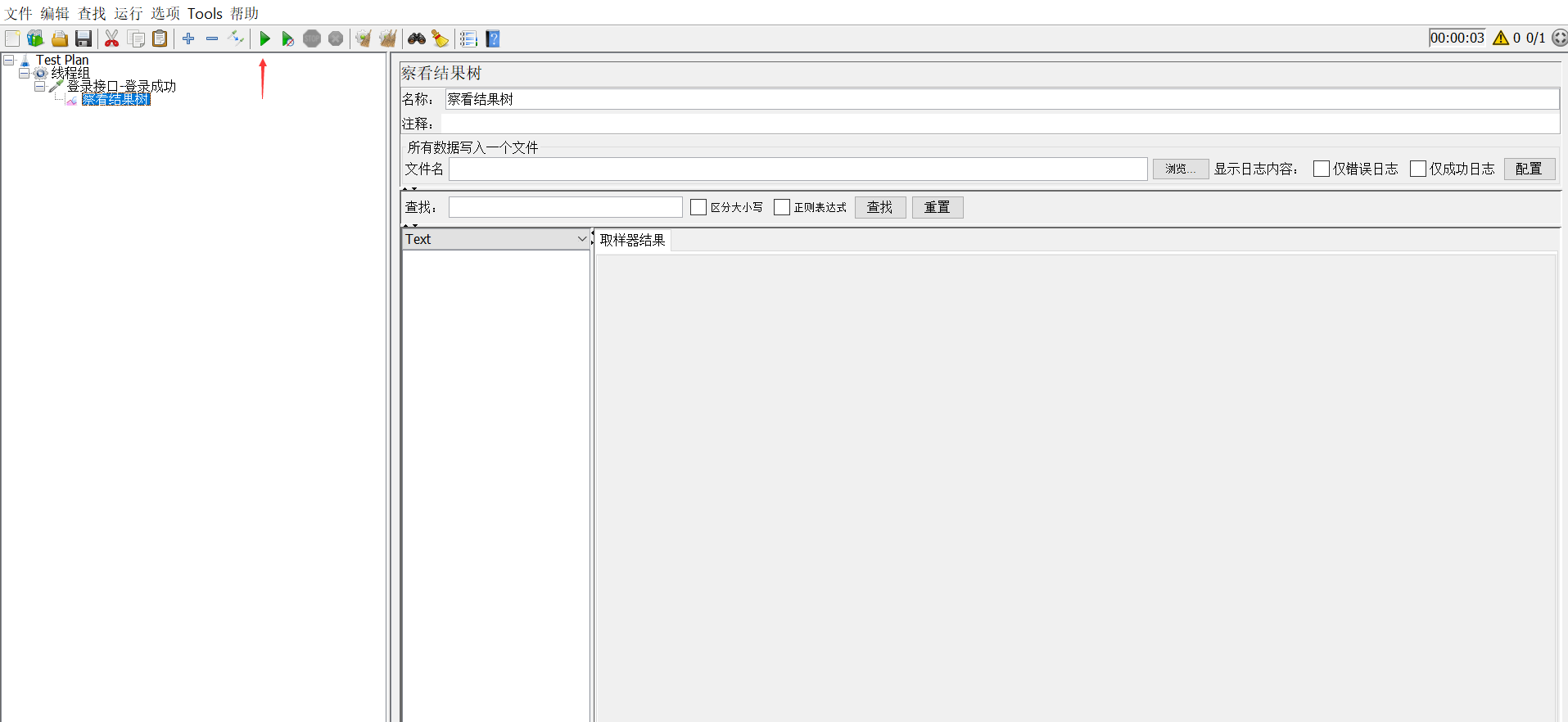Enable 仅成功日志 checkbox

[x=1418, y=169]
